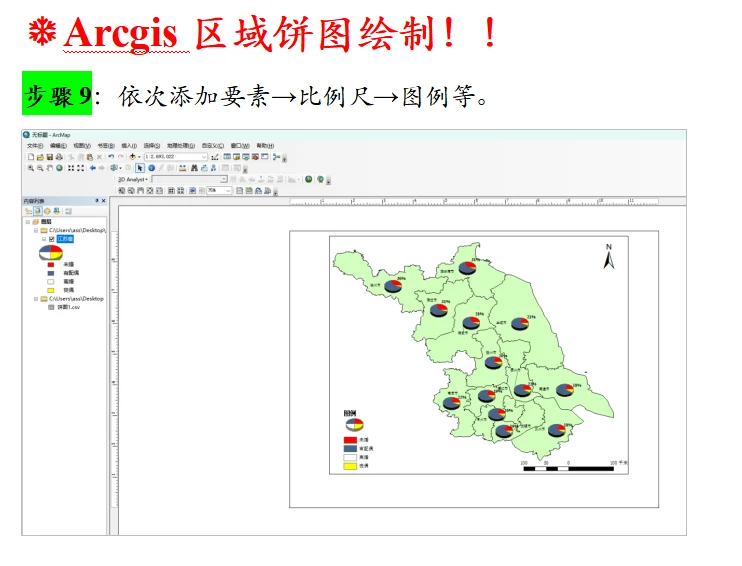
Task: Open the ArcToolbox window icon
Action: [x=255, y=157]
